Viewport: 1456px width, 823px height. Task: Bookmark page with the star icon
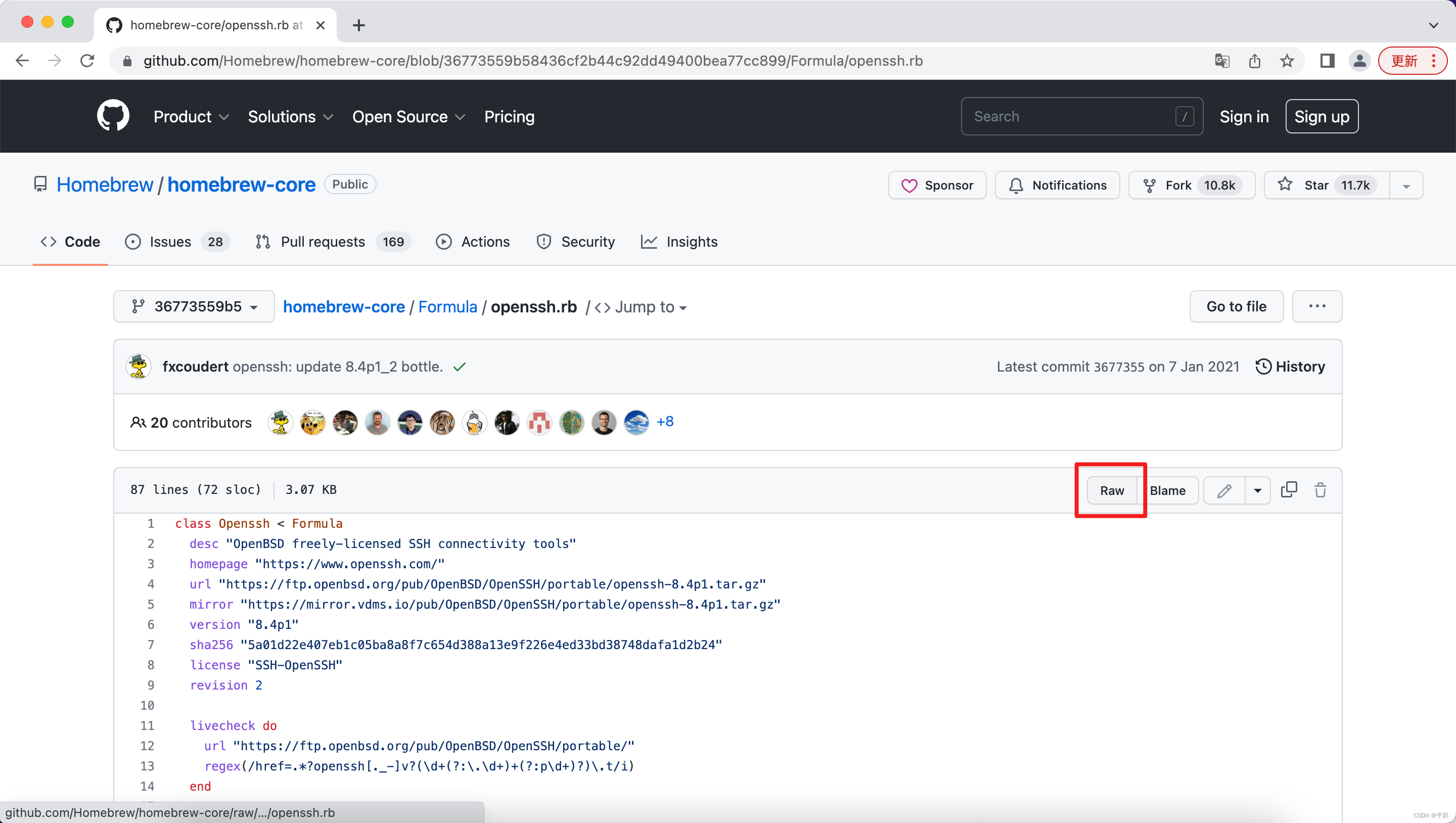(x=1287, y=61)
